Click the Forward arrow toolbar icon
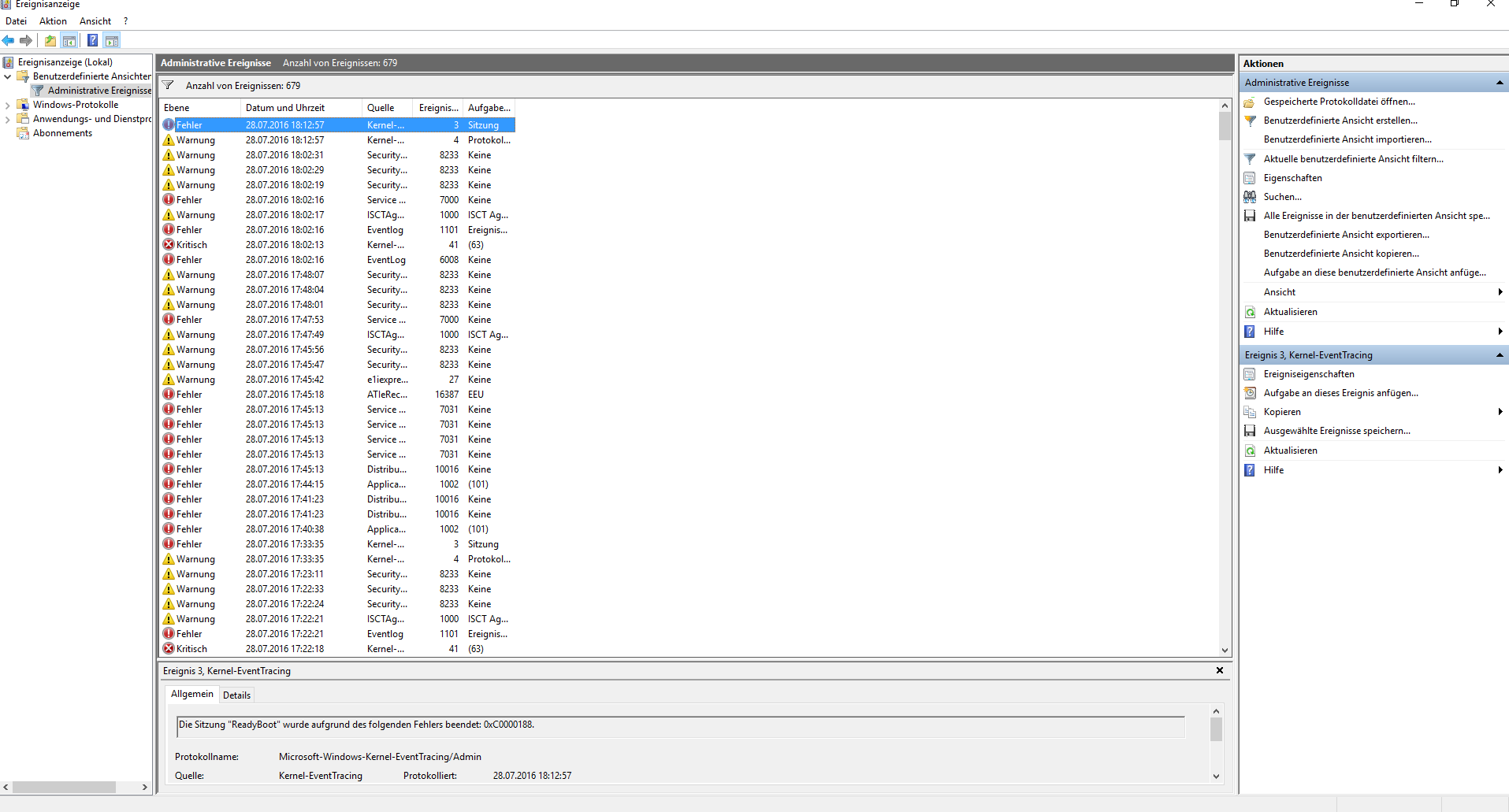The height and width of the screenshot is (812, 1509). click(26, 40)
